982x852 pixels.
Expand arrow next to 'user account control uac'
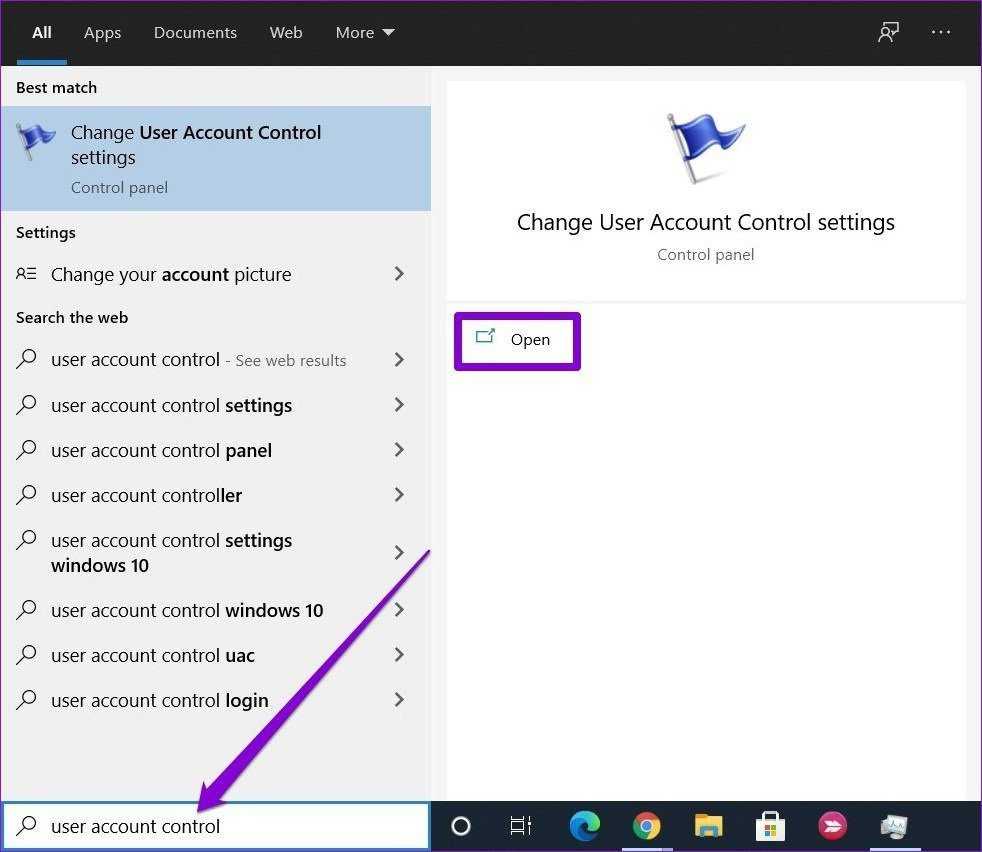[x=399, y=655]
